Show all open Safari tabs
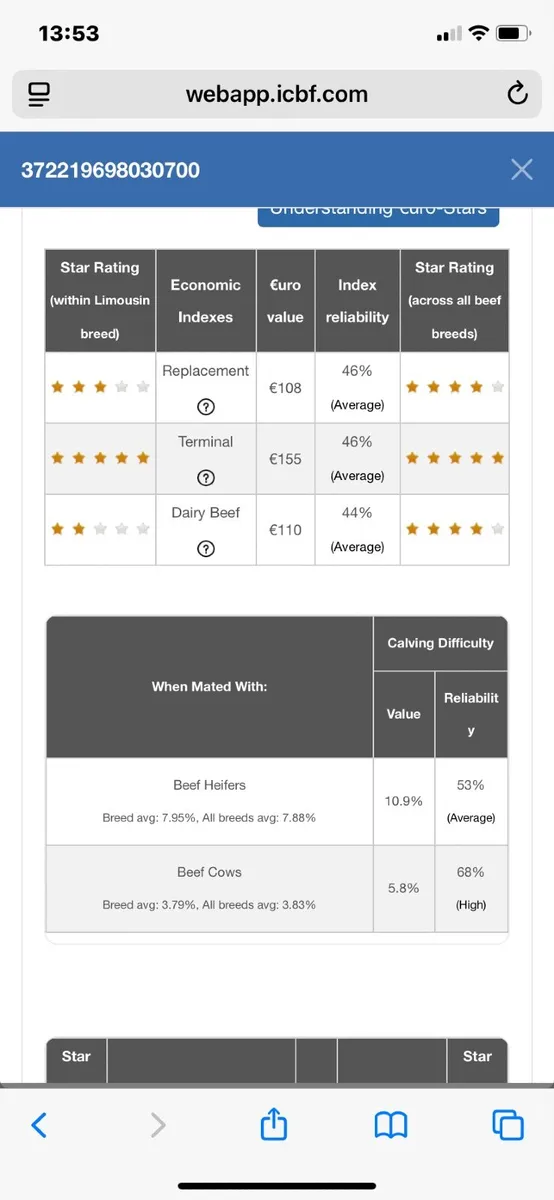 coord(508,1125)
